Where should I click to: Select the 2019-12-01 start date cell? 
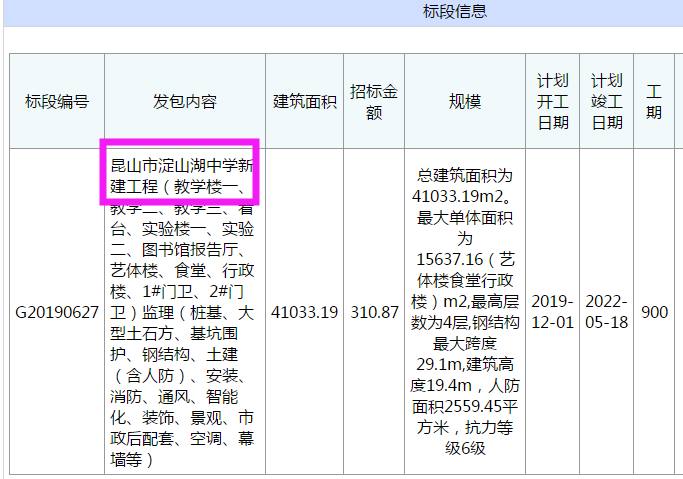pos(552,312)
